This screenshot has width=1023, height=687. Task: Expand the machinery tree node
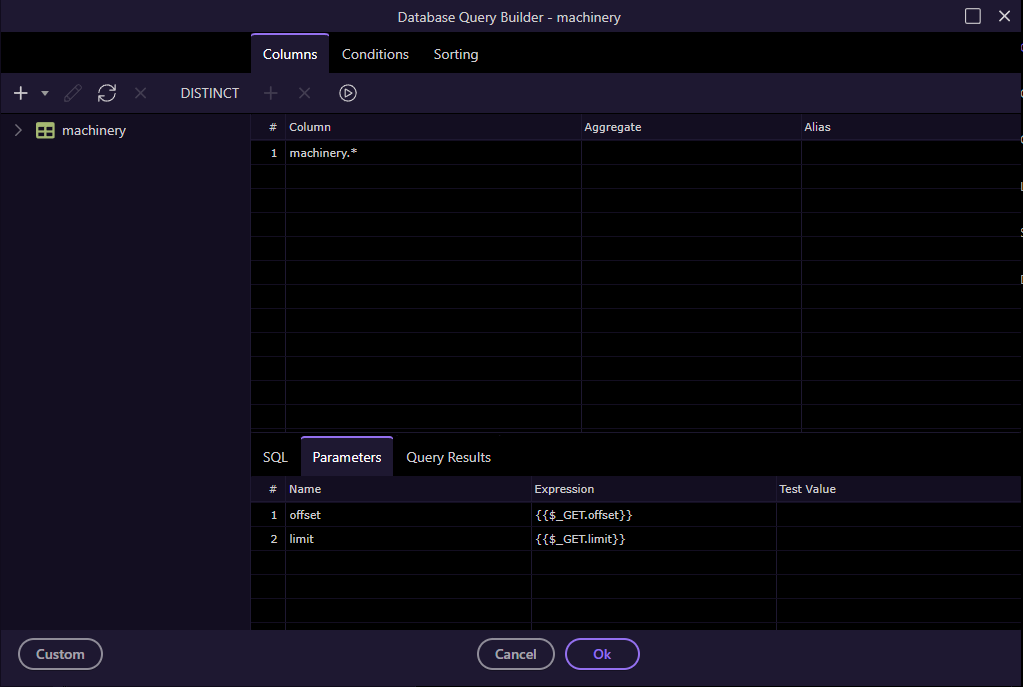tap(17, 130)
